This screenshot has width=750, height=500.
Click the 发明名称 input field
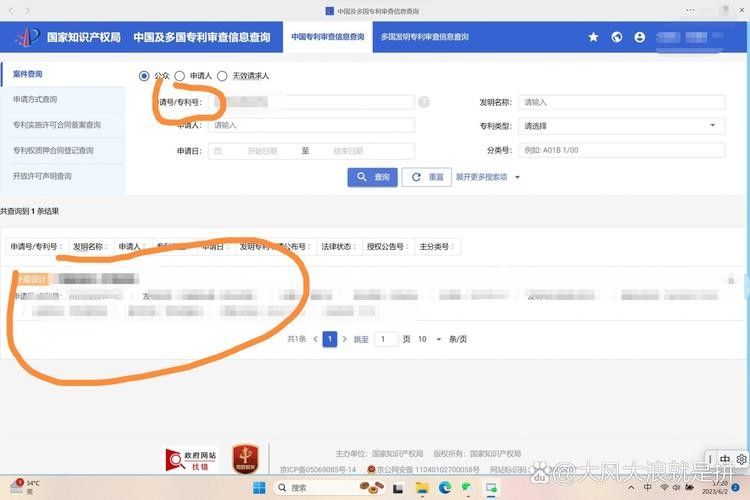tap(621, 102)
